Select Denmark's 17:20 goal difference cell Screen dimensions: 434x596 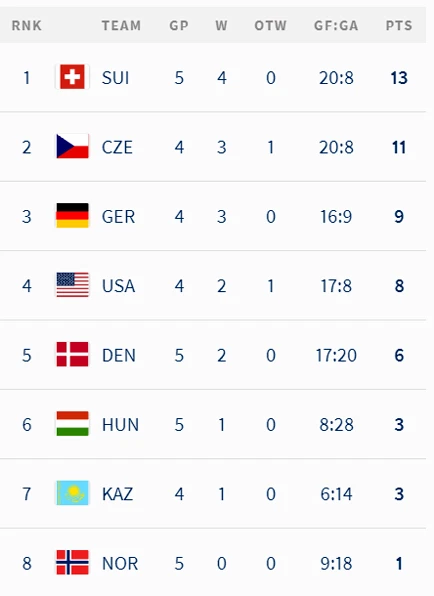click(x=336, y=355)
